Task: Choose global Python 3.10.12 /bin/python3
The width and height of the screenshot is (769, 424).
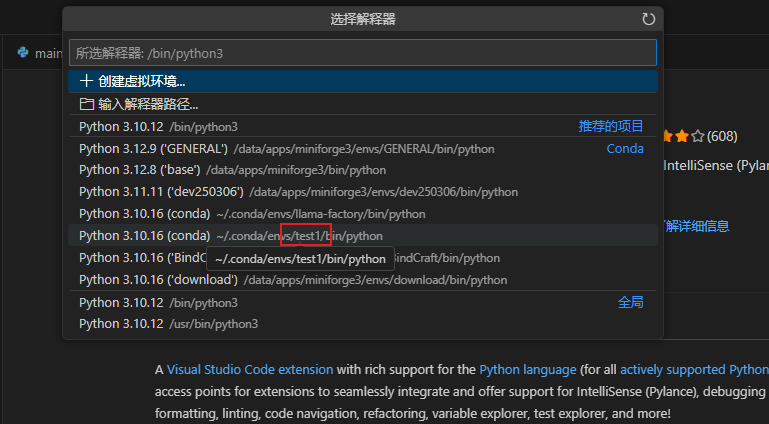Action: [x=363, y=302]
